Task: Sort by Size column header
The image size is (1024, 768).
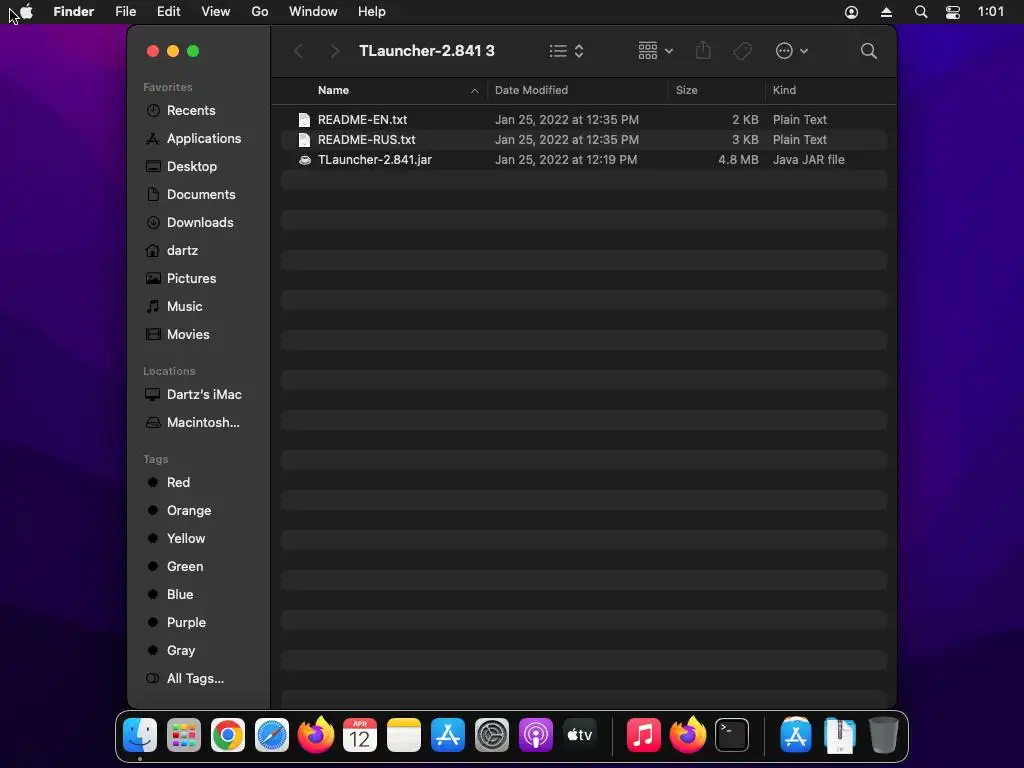Action: coord(686,90)
